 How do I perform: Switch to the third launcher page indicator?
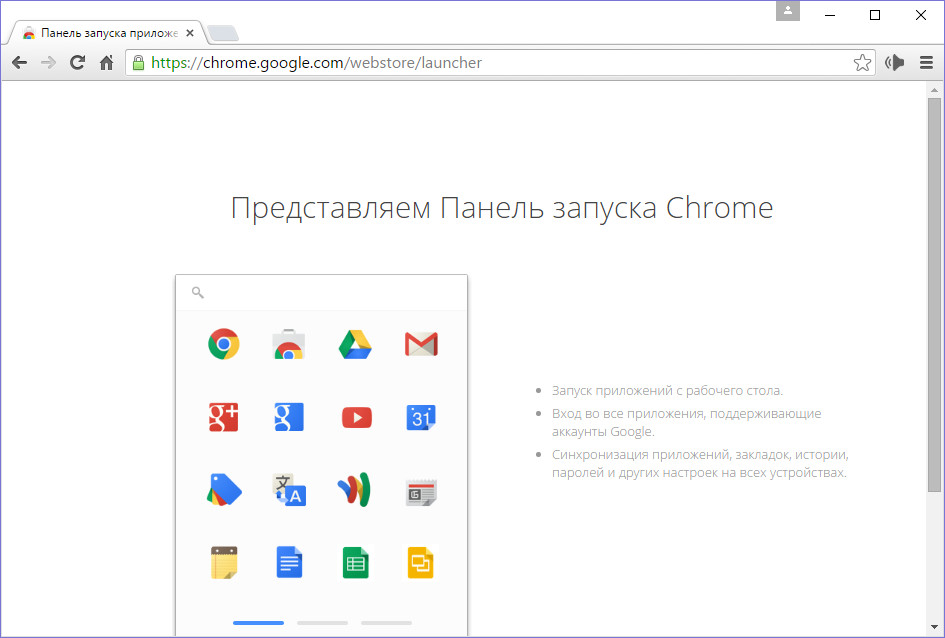coord(386,623)
